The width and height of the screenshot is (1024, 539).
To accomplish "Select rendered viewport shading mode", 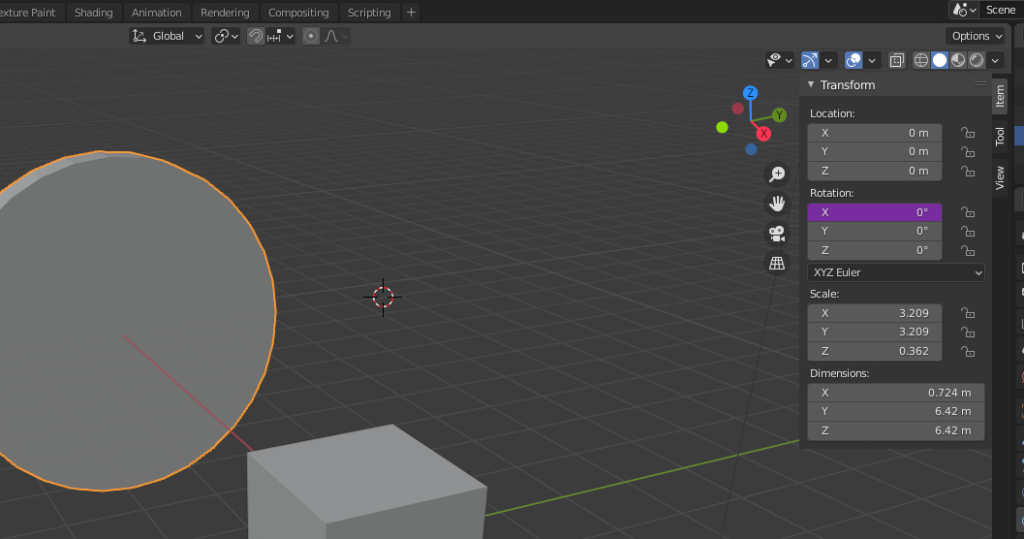I will pos(976,61).
